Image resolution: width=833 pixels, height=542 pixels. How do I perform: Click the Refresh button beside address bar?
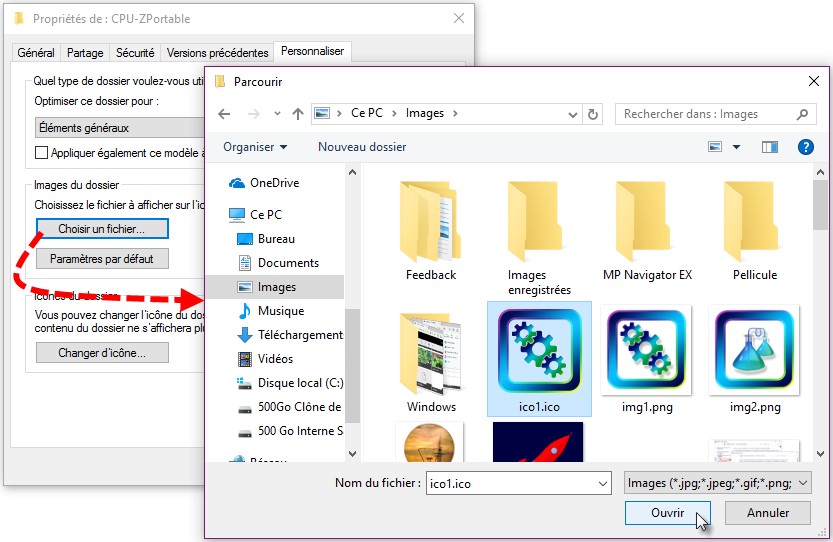click(593, 114)
